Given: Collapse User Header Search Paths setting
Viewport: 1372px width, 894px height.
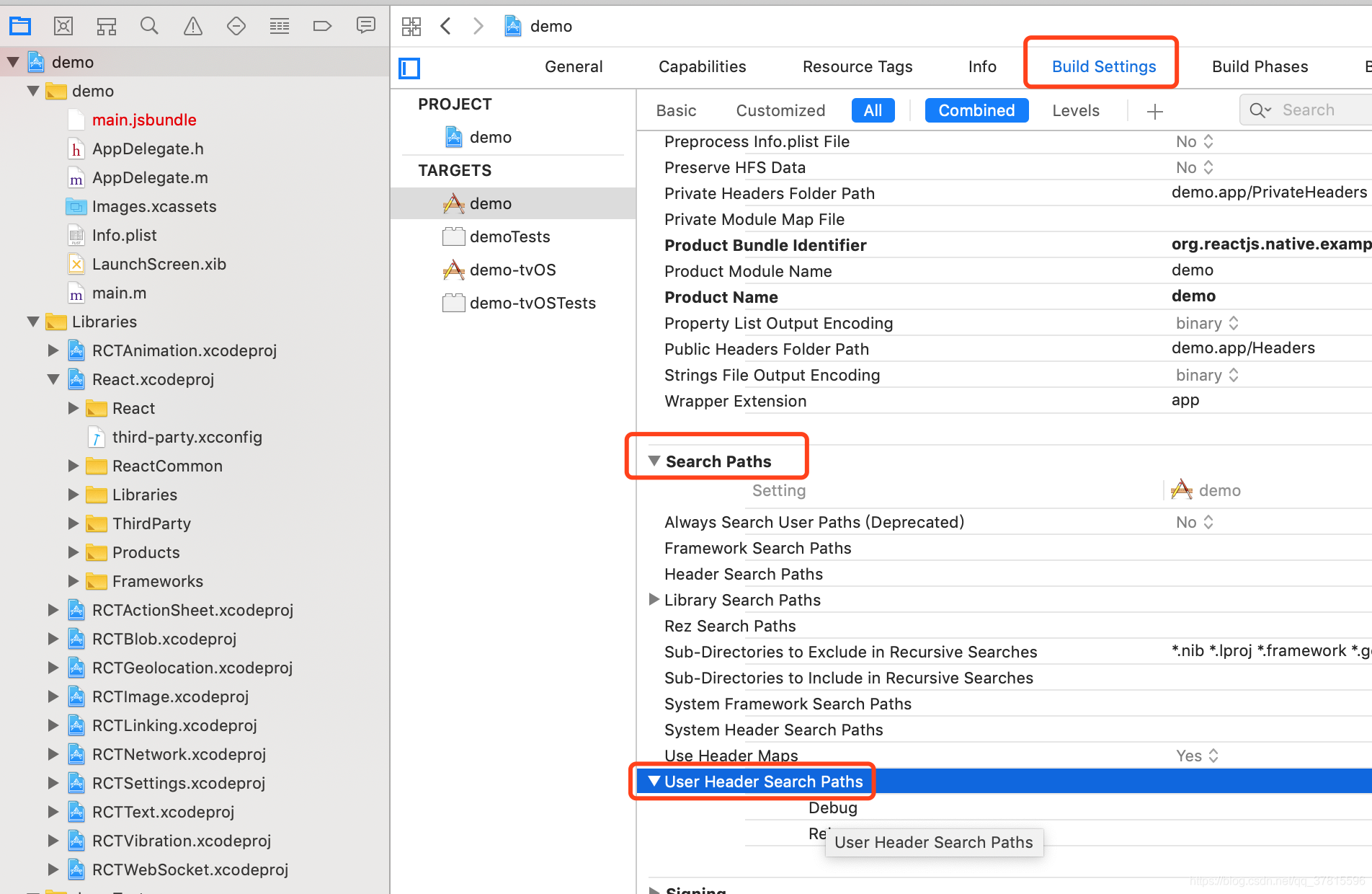Looking at the screenshot, I should point(654,781).
